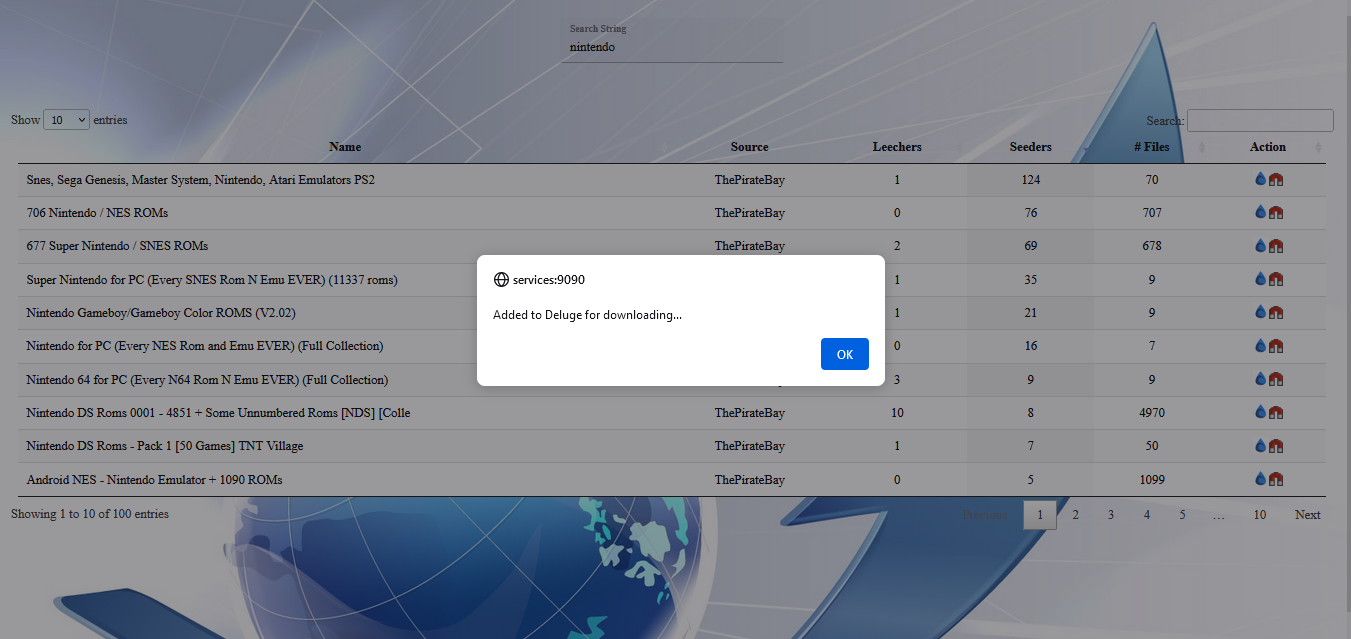Add Super Nintendo for PC (11337 roms) to Deluge
The width and height of the screenshot is (1351, 639).
[1261, 280]
